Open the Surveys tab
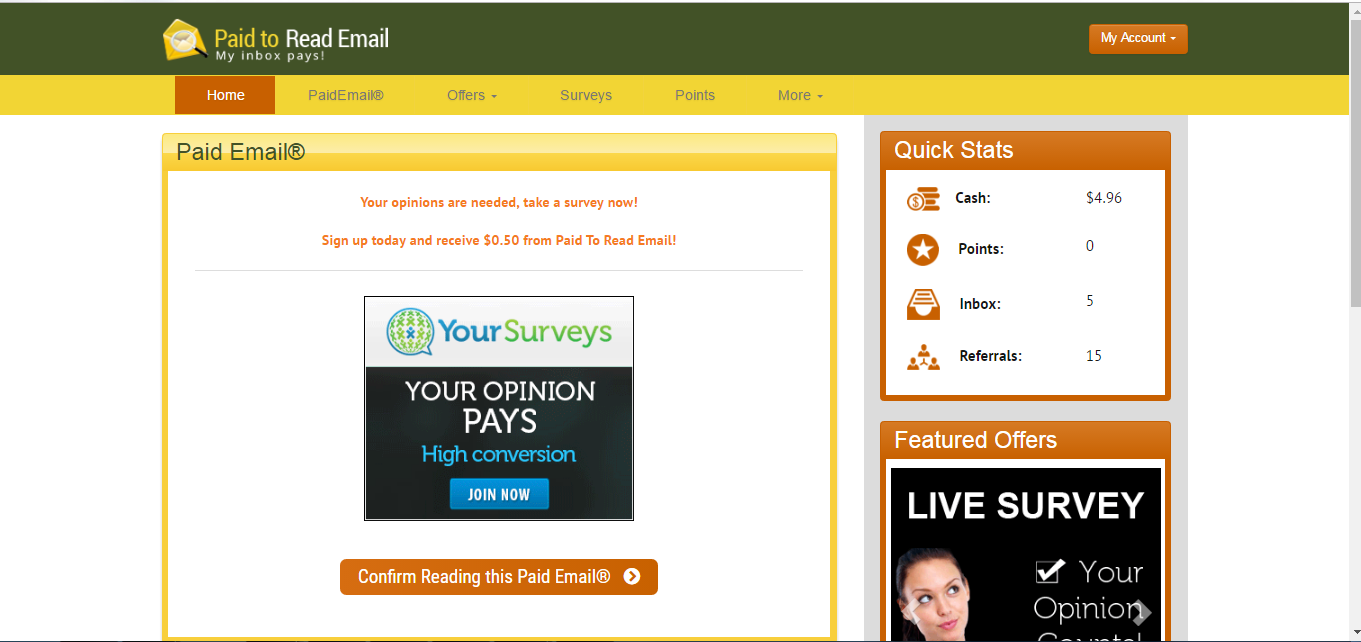Image resolution: width=1361 pixels, height=642 pixels. pyautogui.click(x=586, y=95)
